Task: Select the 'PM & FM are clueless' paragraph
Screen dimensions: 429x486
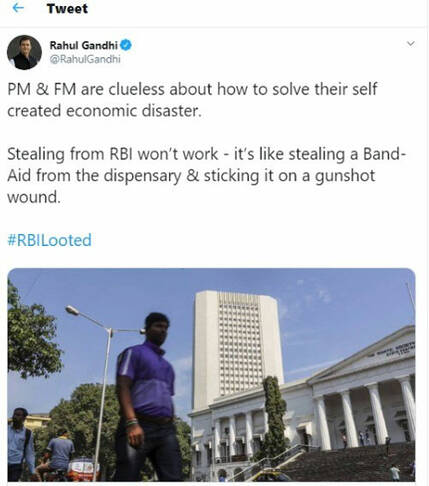Action: pos(192,100)
